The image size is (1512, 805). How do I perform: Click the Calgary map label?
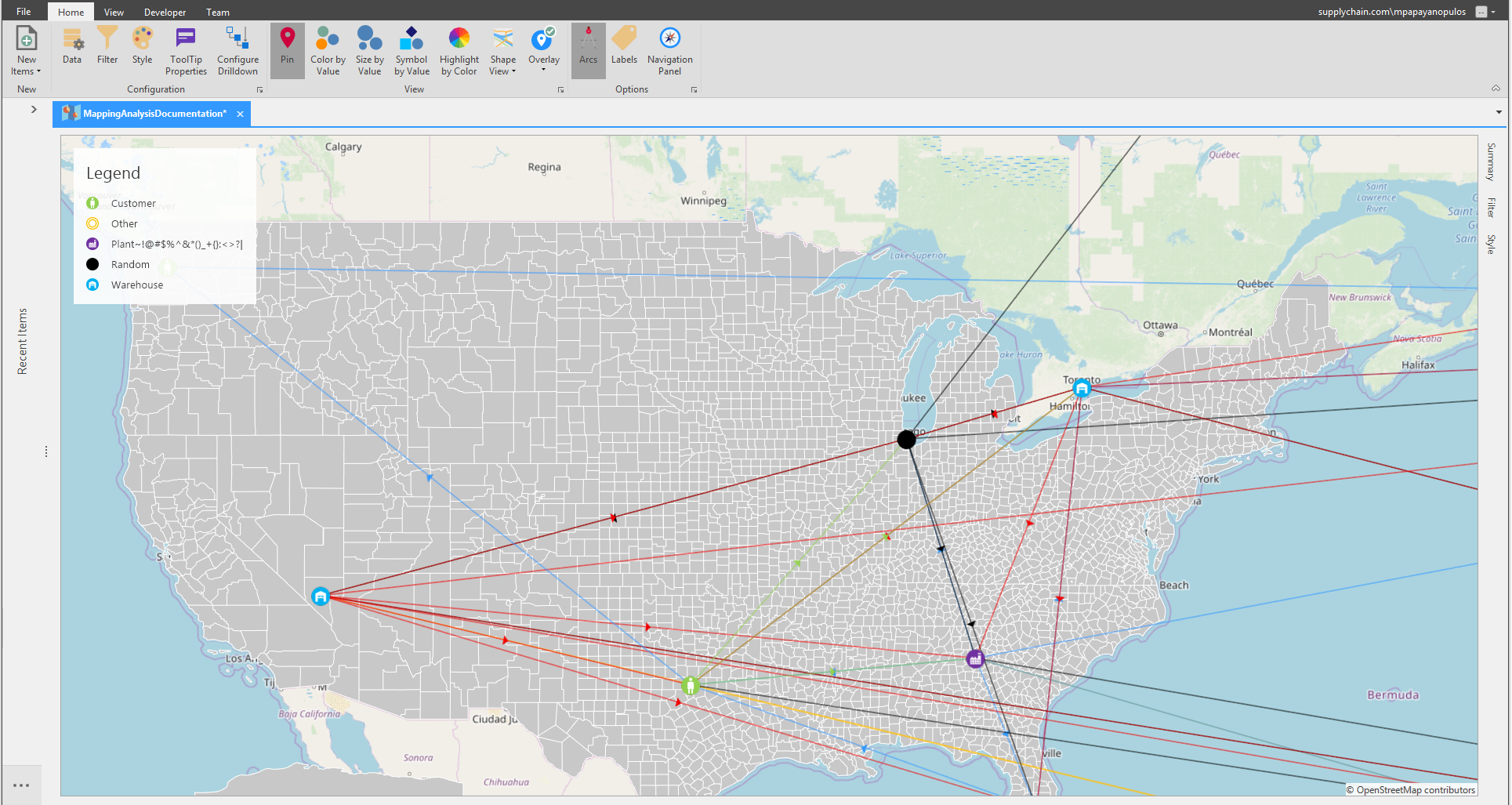[x=343, y=147]
